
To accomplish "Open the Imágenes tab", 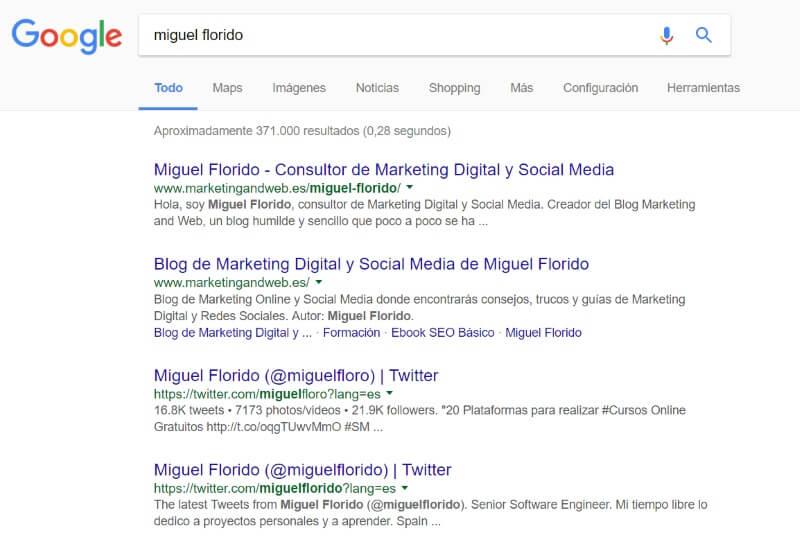I will pos(299,88).
